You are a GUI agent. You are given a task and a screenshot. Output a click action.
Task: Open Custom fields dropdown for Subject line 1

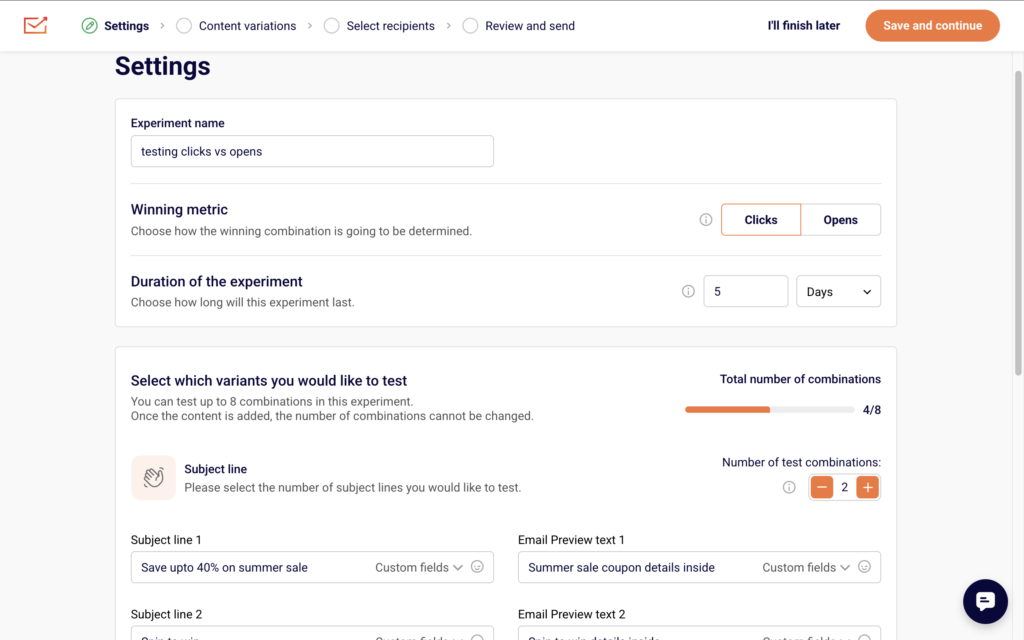pyautogui.click(x=419, y=568)
